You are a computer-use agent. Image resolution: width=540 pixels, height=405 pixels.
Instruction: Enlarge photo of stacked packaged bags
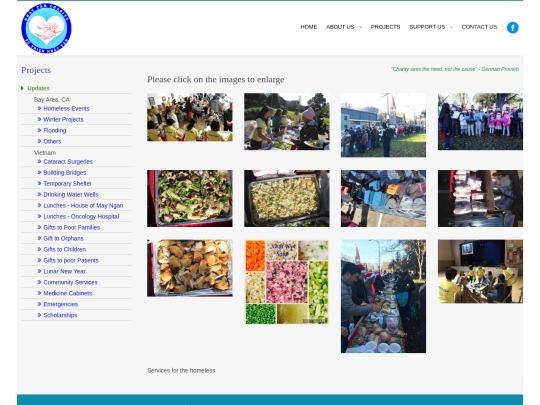pyautogui.click(x=480, y=198)
